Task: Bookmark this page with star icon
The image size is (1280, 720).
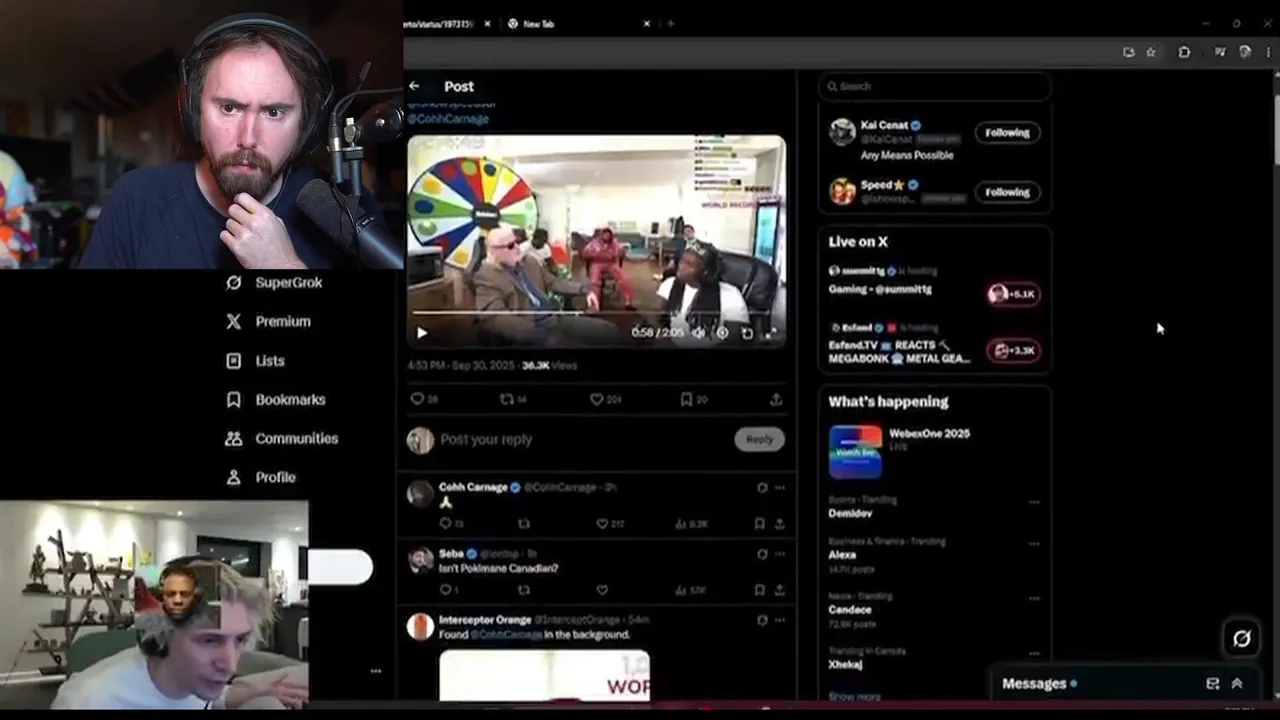Action: [x=1151, y=52]
